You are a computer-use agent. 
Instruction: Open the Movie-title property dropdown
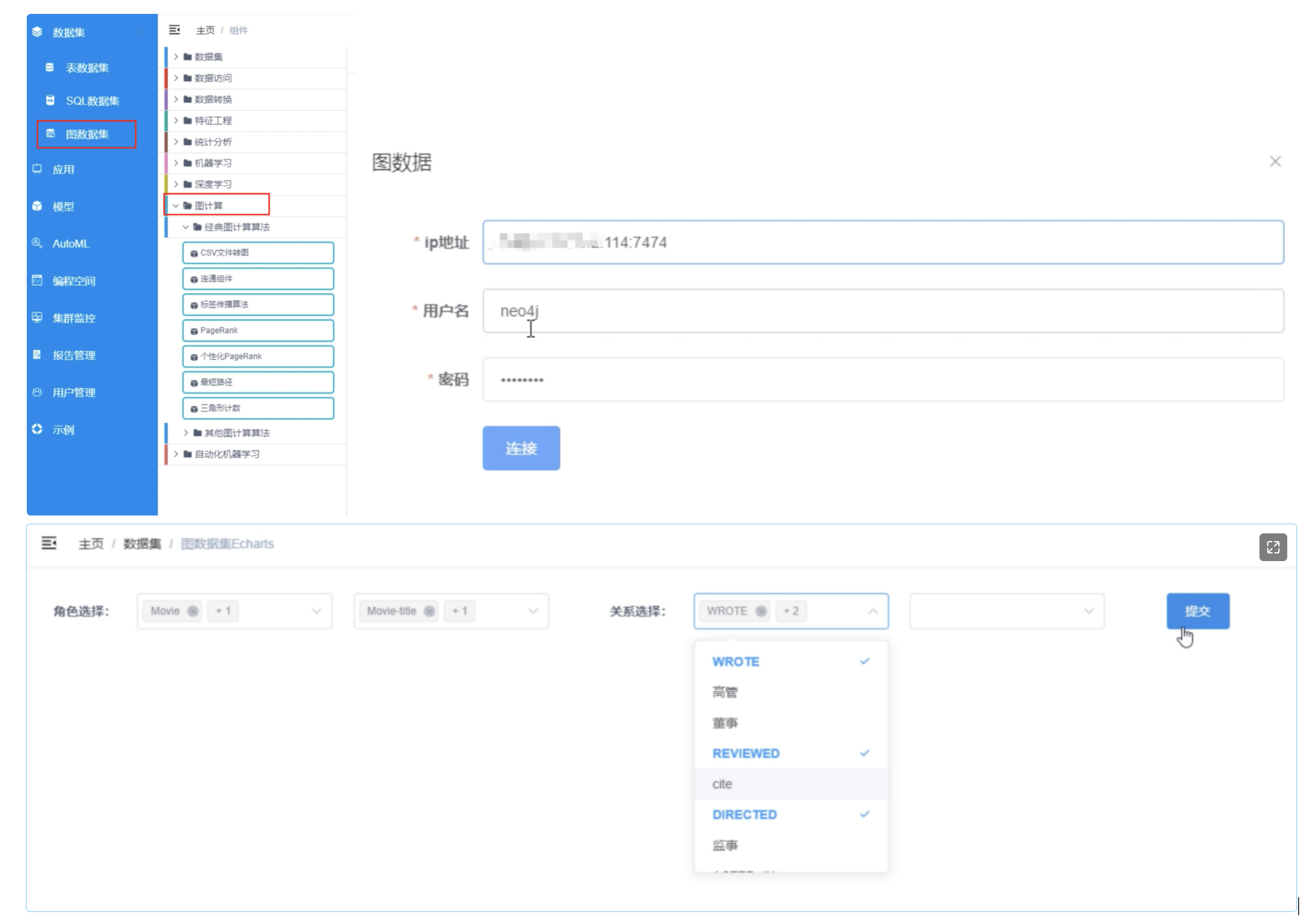[x=534, y=611]
